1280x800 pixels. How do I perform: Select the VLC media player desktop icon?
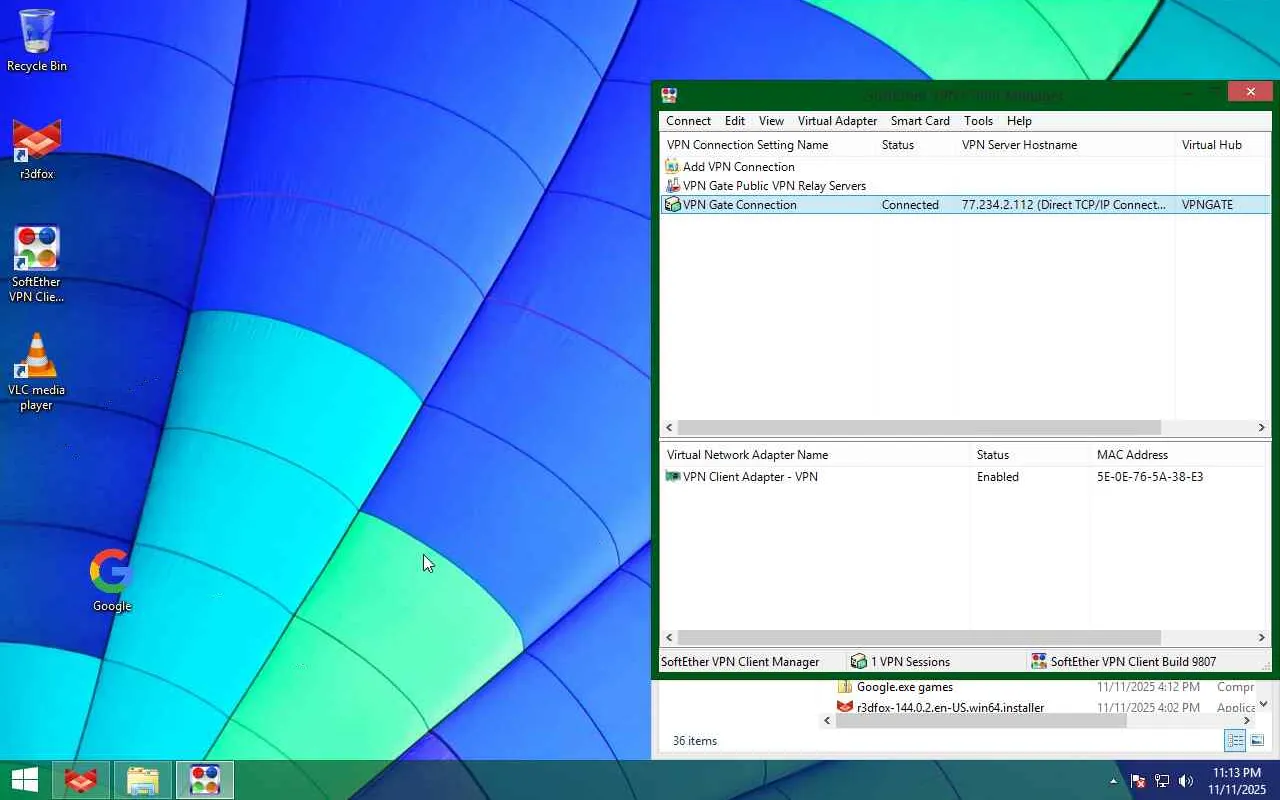(37, 372)
